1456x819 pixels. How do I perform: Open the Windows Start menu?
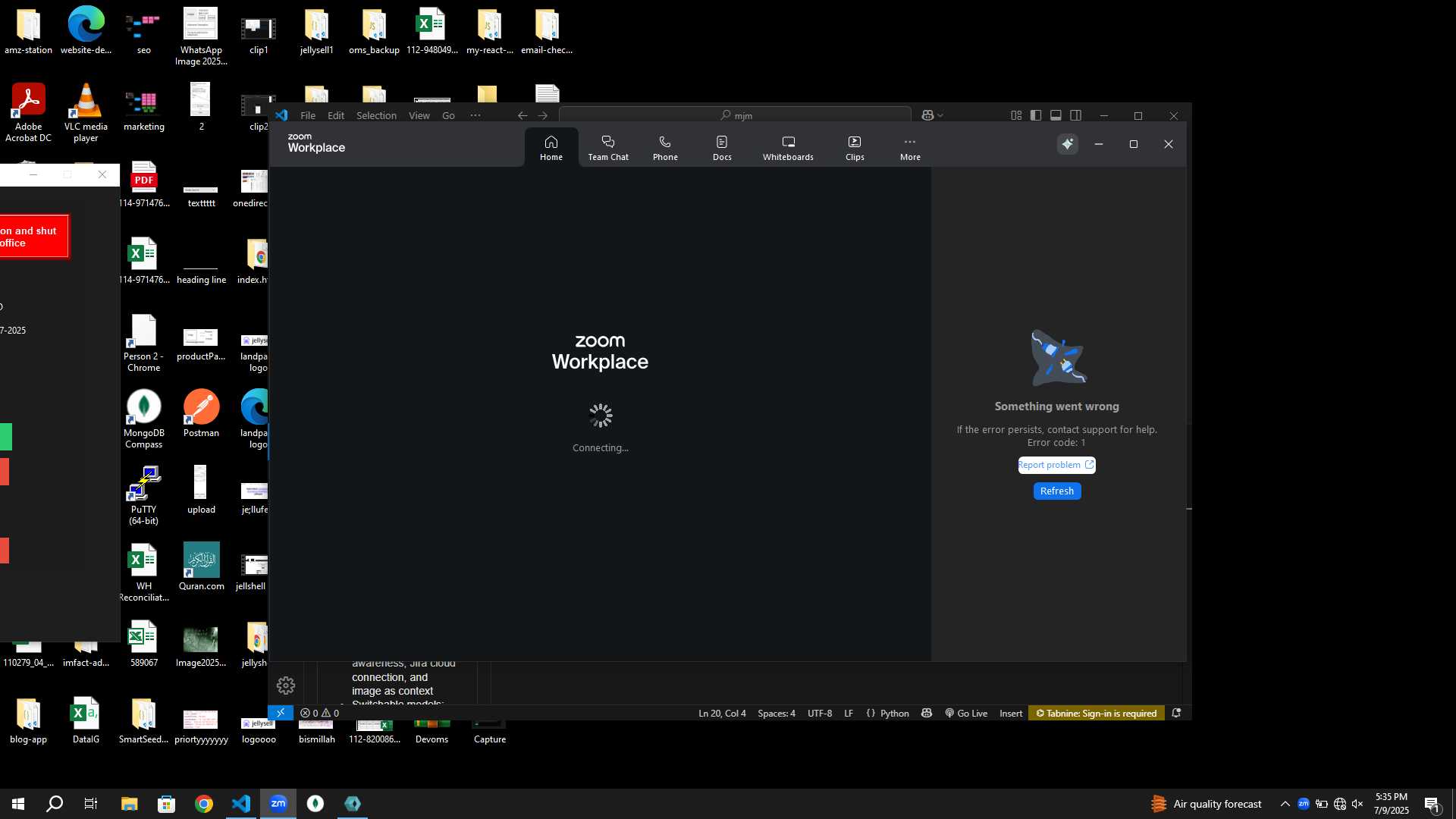(x=18, y=804)
